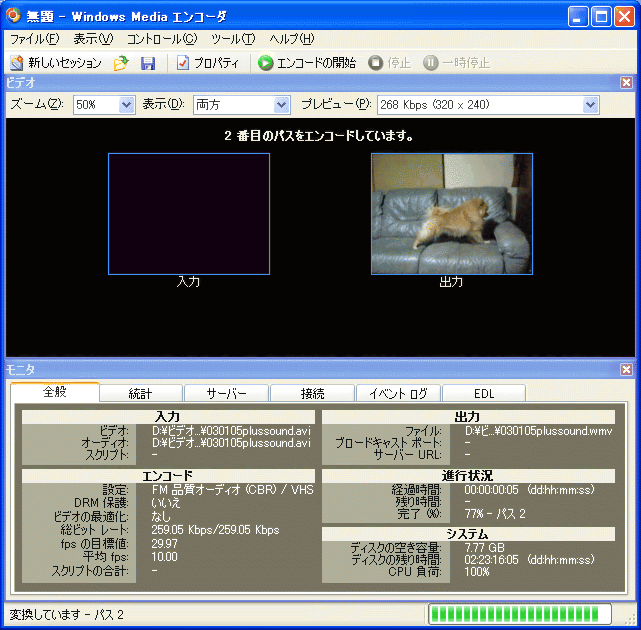Open the File (ファイル) menu
641x630 pixels.
point(34,39)
